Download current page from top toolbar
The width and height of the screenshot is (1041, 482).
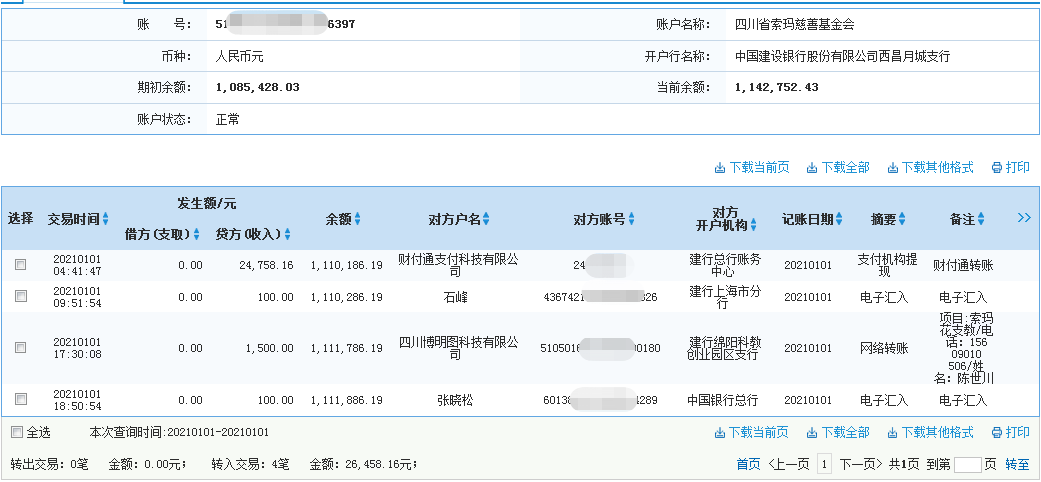coord(752,167)
